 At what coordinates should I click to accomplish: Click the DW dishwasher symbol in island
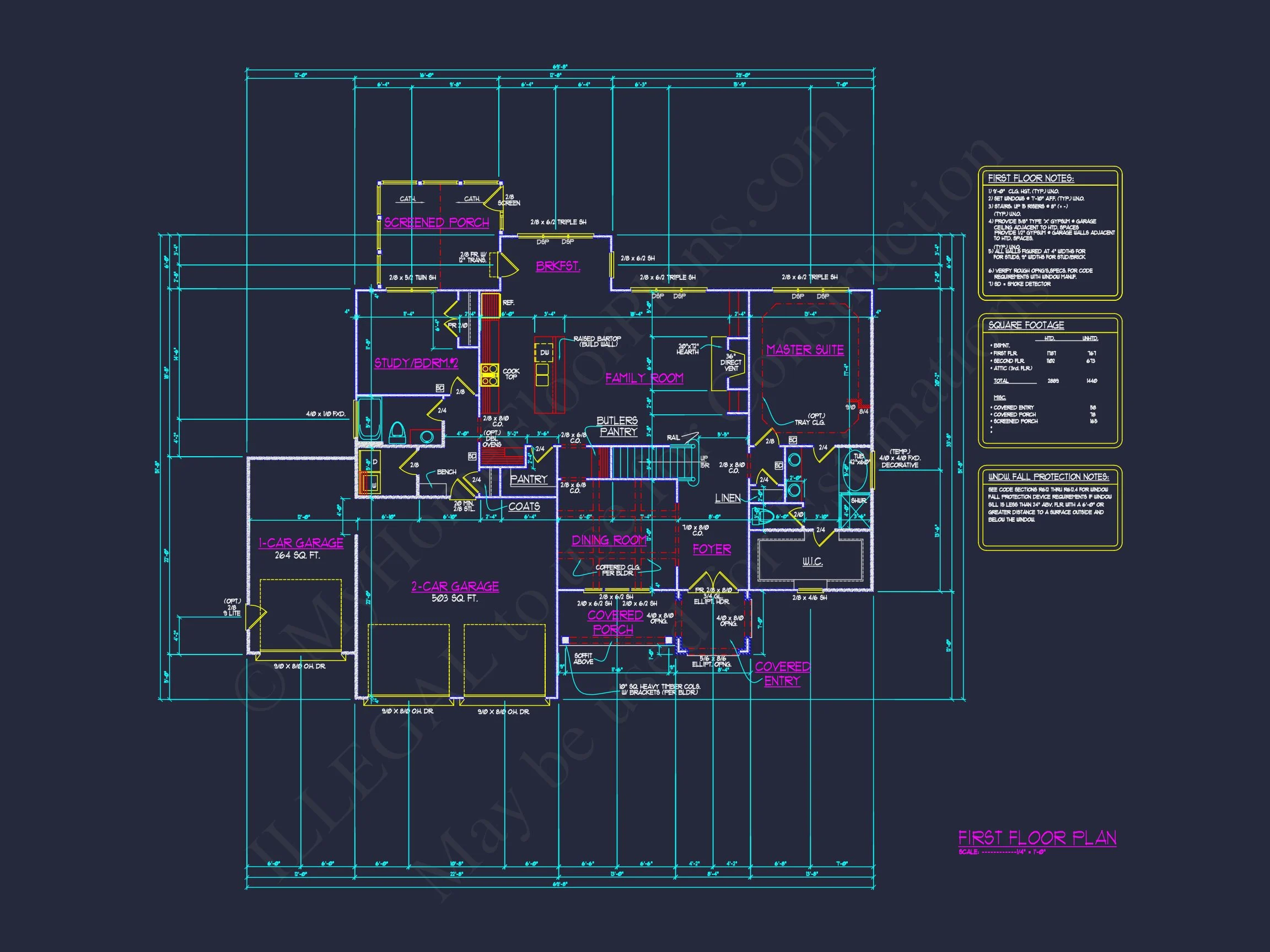click(544, 353)
